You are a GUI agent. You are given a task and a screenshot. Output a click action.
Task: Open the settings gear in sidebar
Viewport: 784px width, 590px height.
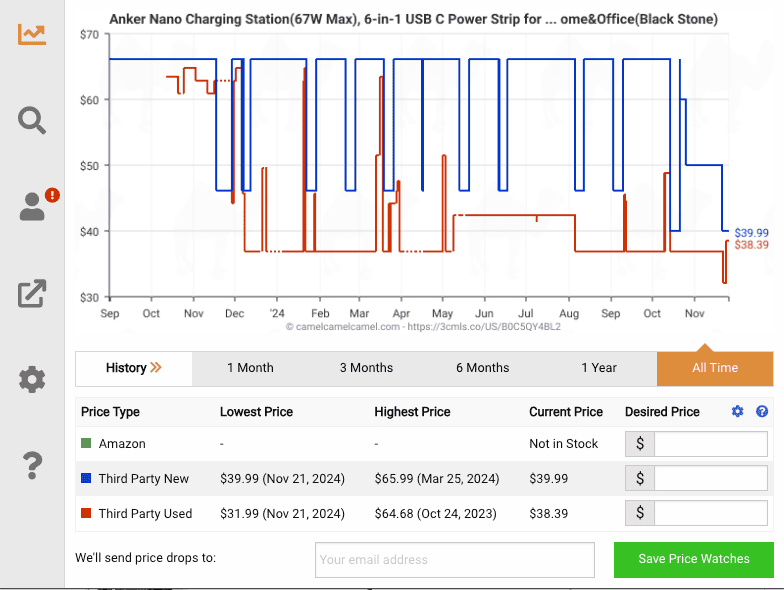tap(32, 380)
